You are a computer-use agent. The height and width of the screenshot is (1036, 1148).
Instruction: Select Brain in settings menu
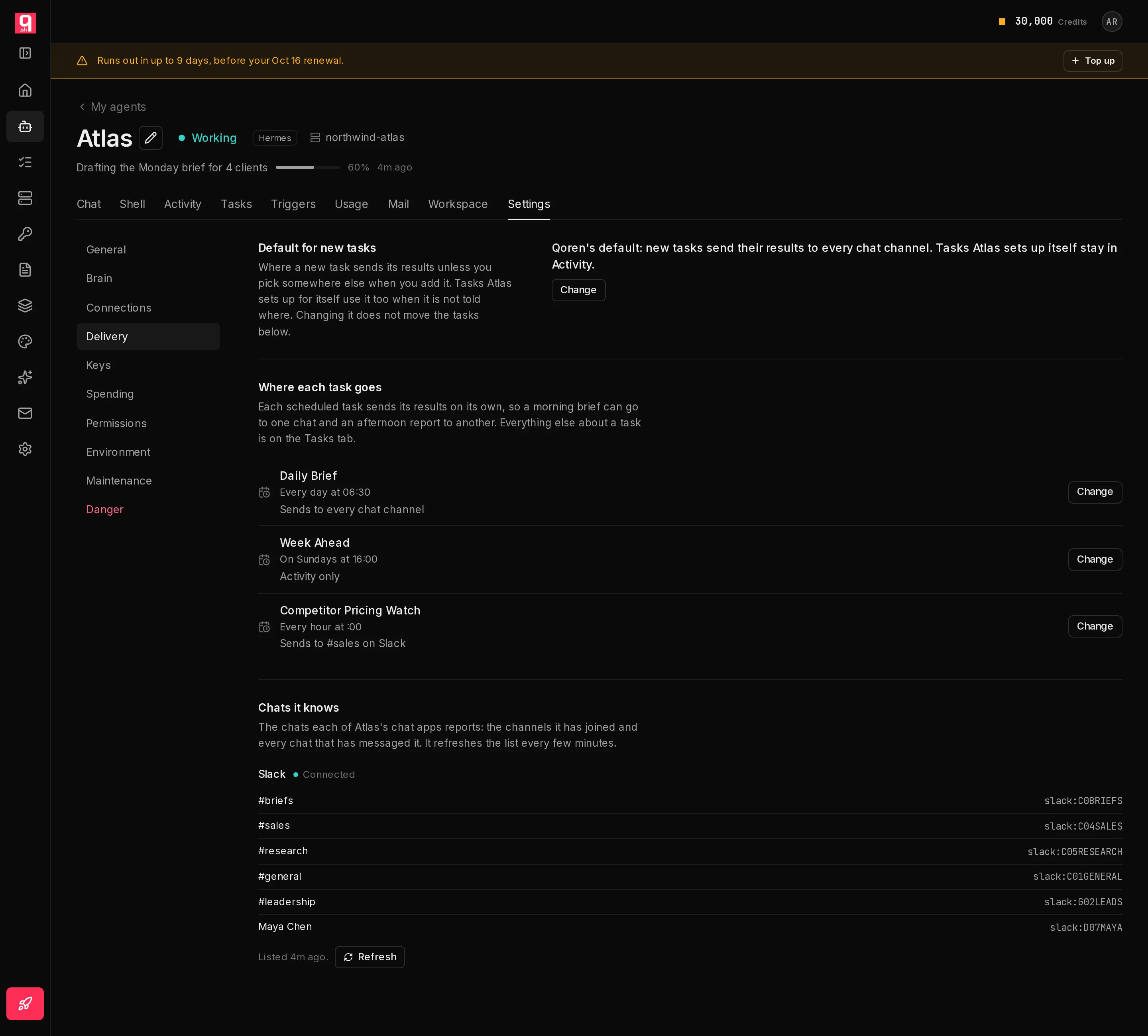(x=148, y=279)
